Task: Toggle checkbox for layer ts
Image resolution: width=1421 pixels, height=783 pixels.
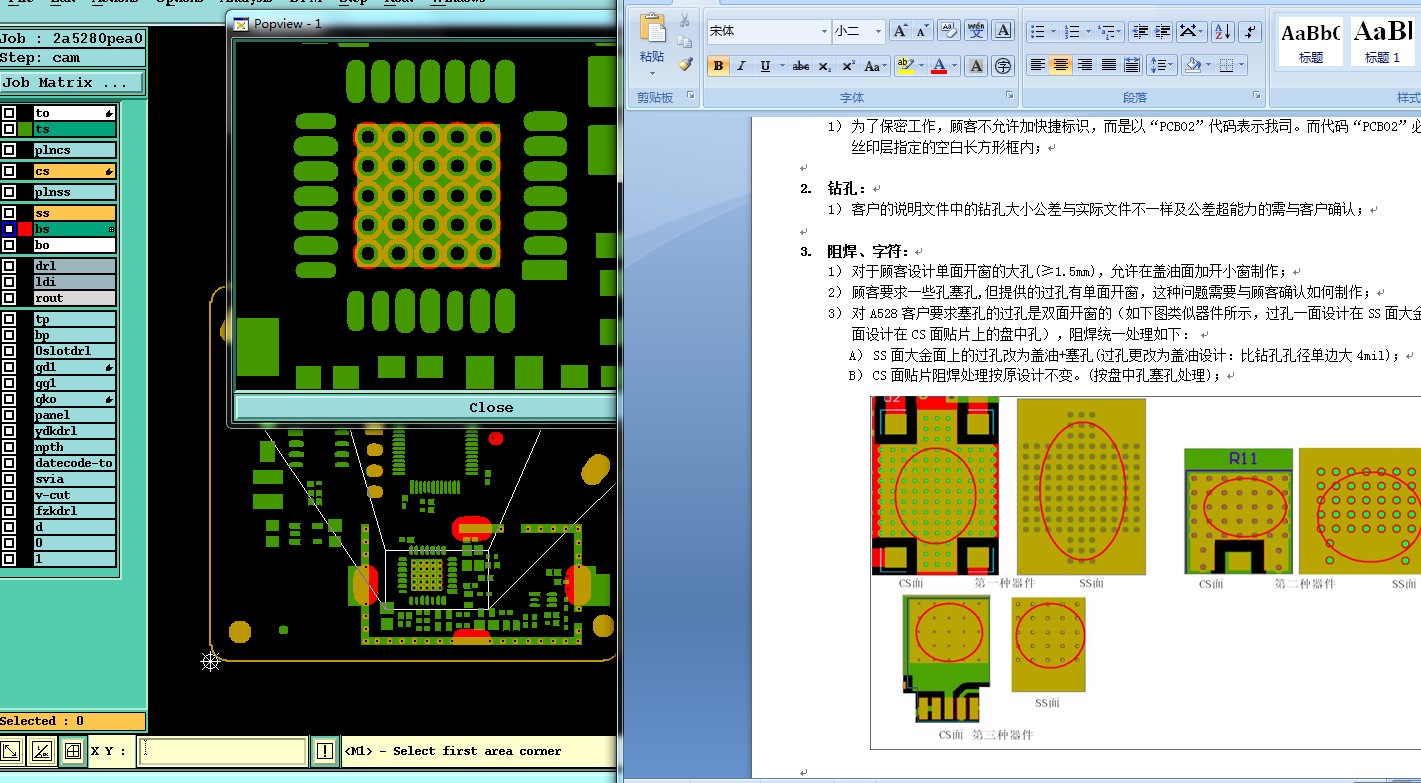Action: pyautogui.click(x=9, y=129)
